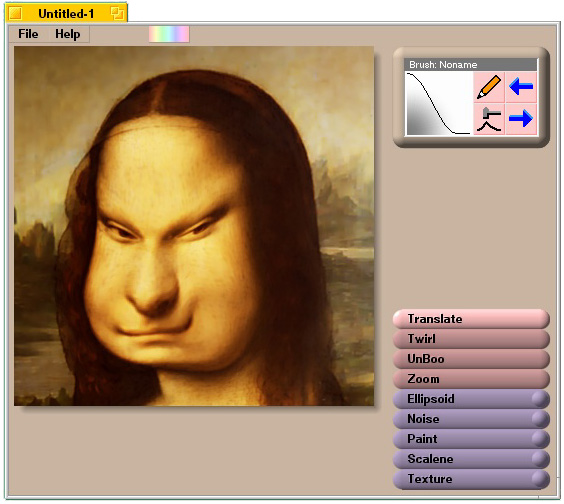Expand the Noise option knob
Viewport: 564px width, 504px height.
(x=540, y=419)
